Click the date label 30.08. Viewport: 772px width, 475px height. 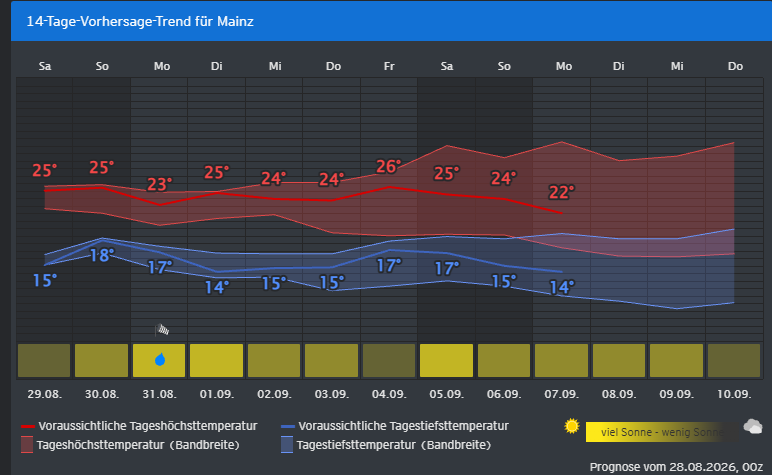coord(101,394)
